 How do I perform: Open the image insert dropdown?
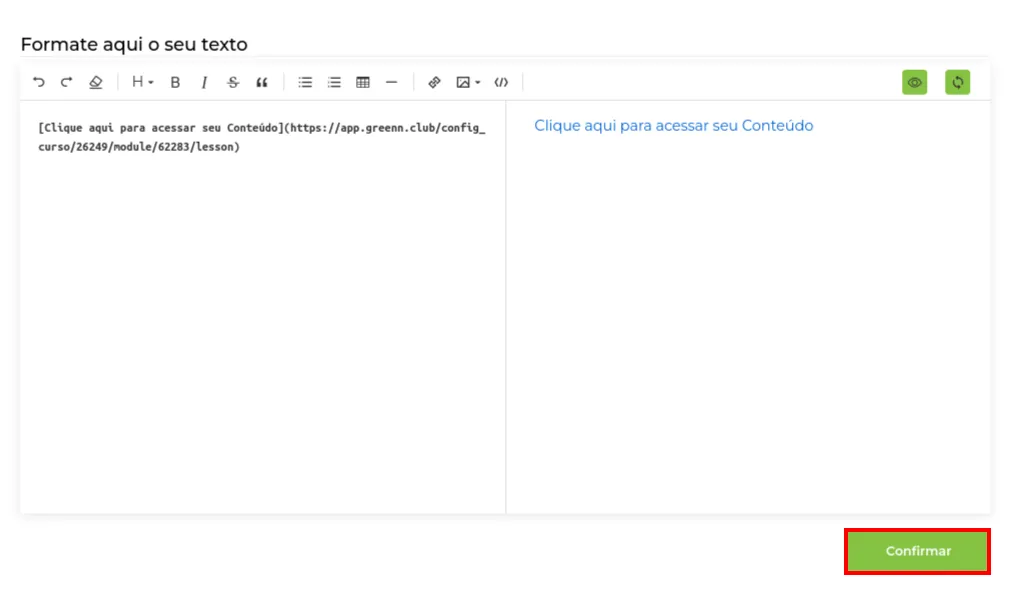(468, 82)
